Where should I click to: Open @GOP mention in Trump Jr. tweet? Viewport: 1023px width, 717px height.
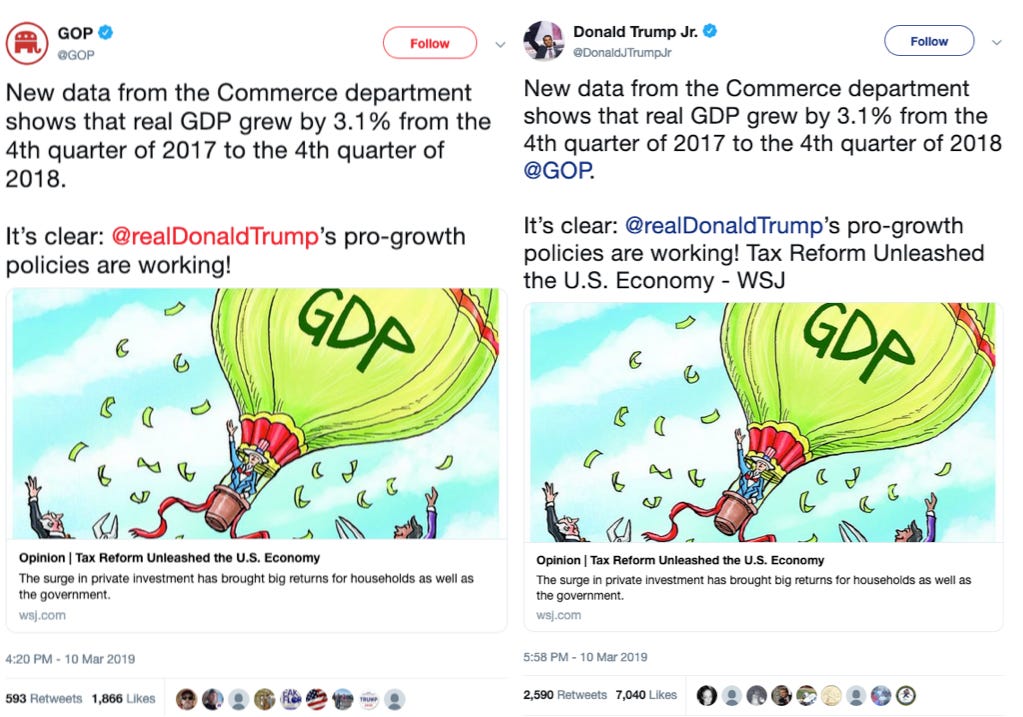coord(557,170)
